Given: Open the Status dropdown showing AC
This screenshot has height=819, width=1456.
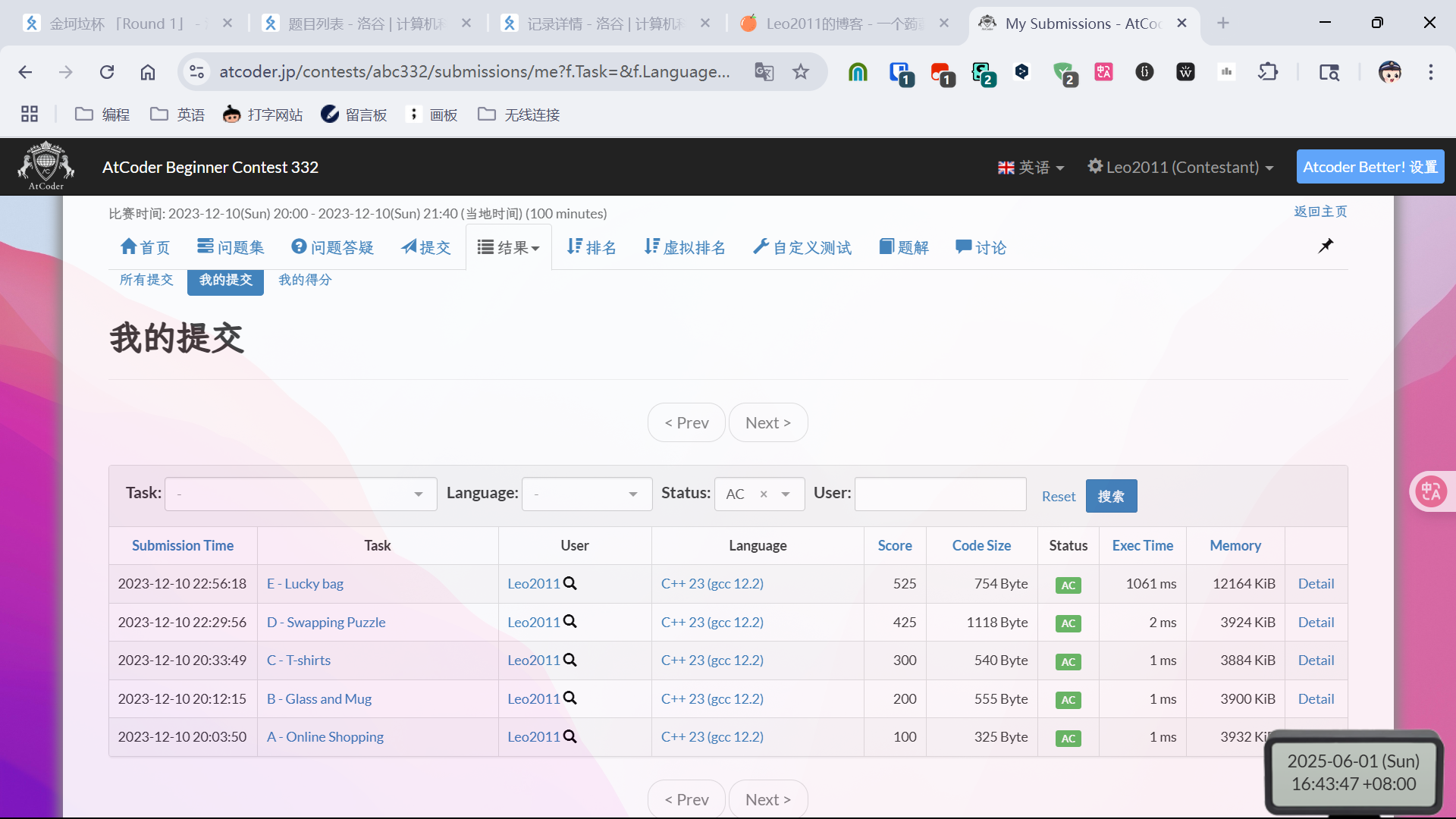Looking at the screenshot, I should coord(786,494).
